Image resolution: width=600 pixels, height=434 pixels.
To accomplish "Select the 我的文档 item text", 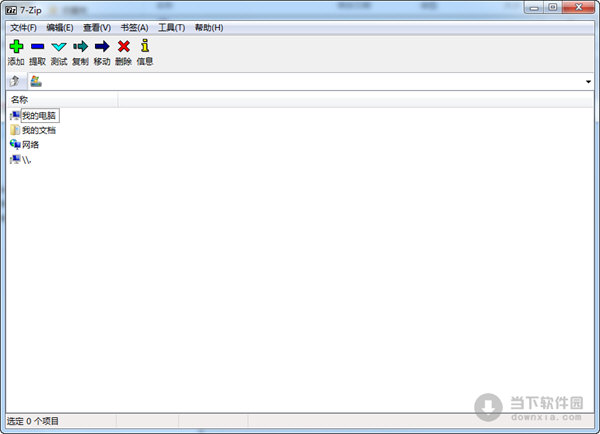I will (x=39, y=130).
